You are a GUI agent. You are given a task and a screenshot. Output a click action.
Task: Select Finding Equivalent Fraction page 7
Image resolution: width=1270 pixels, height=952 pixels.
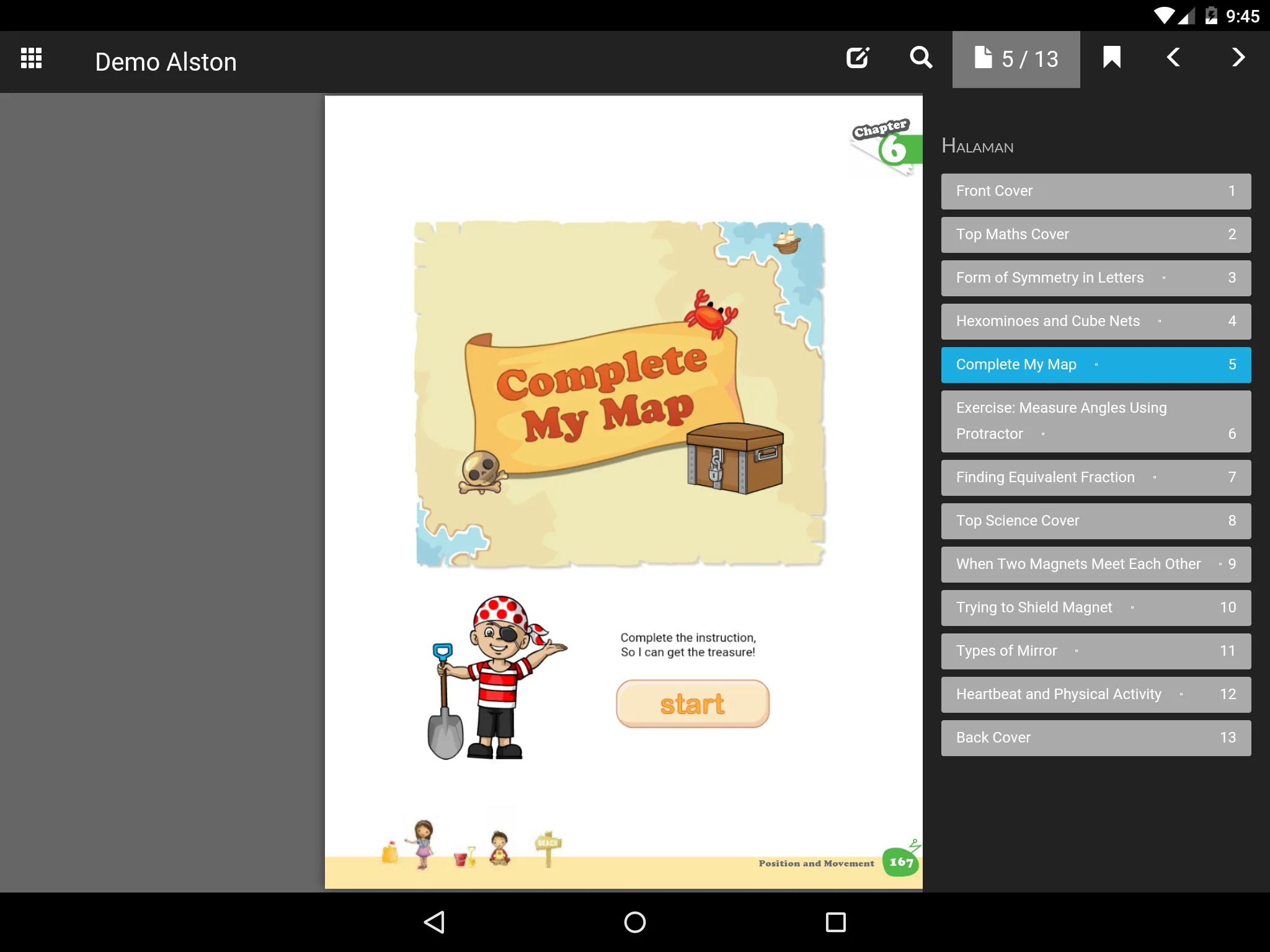1097,477
